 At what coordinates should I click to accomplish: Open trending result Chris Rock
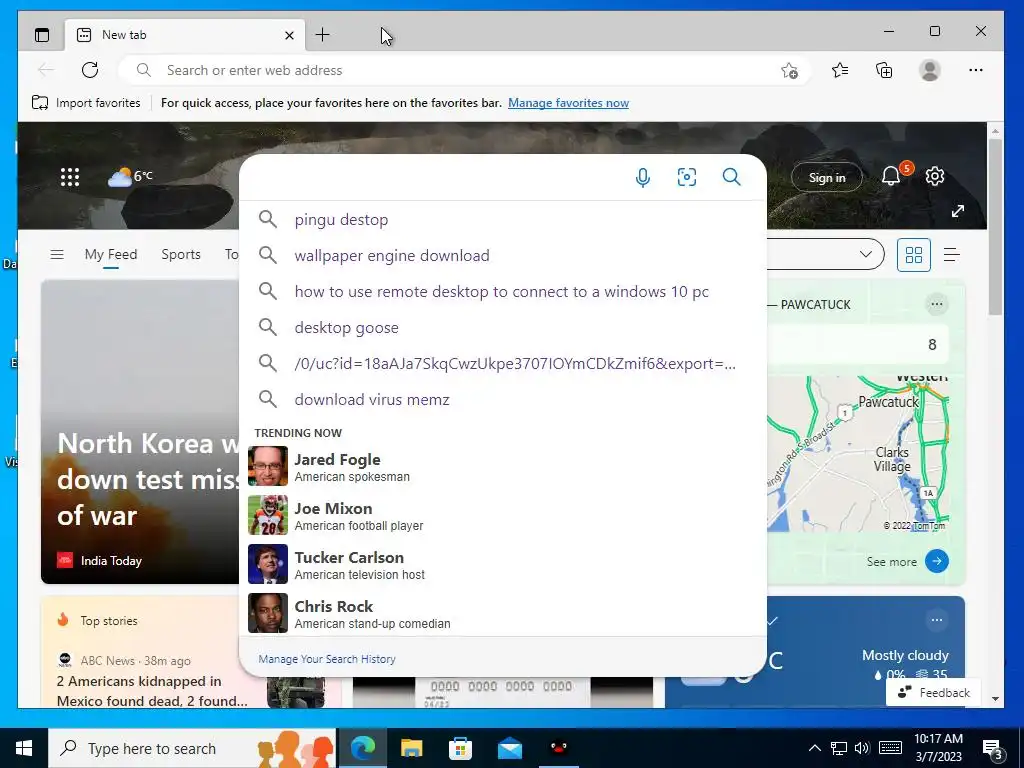(x=503, y=613)
